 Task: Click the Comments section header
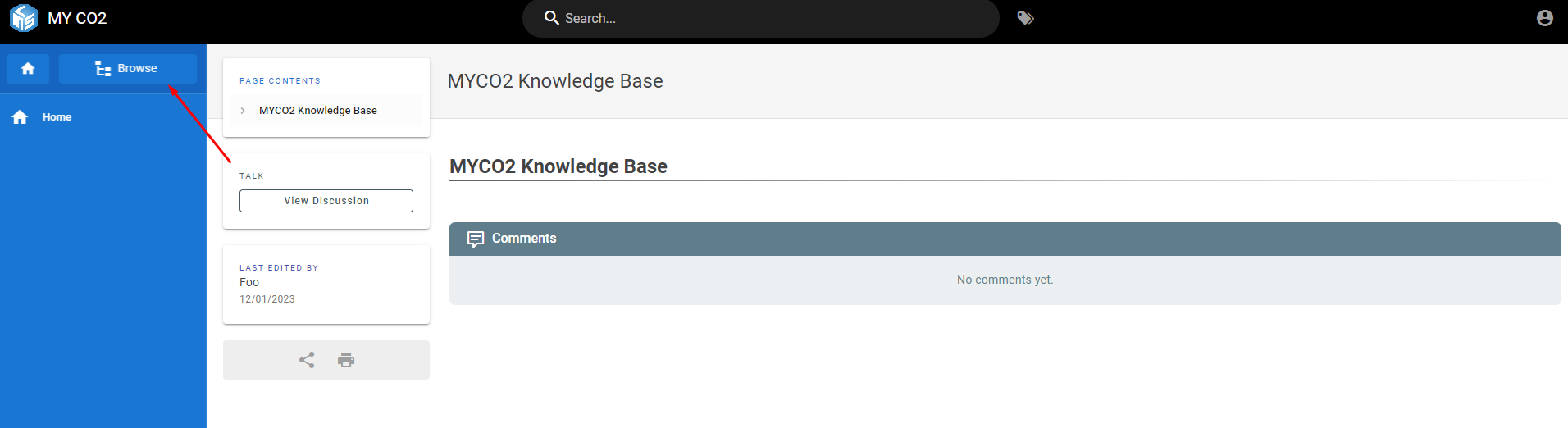point(524,239)
